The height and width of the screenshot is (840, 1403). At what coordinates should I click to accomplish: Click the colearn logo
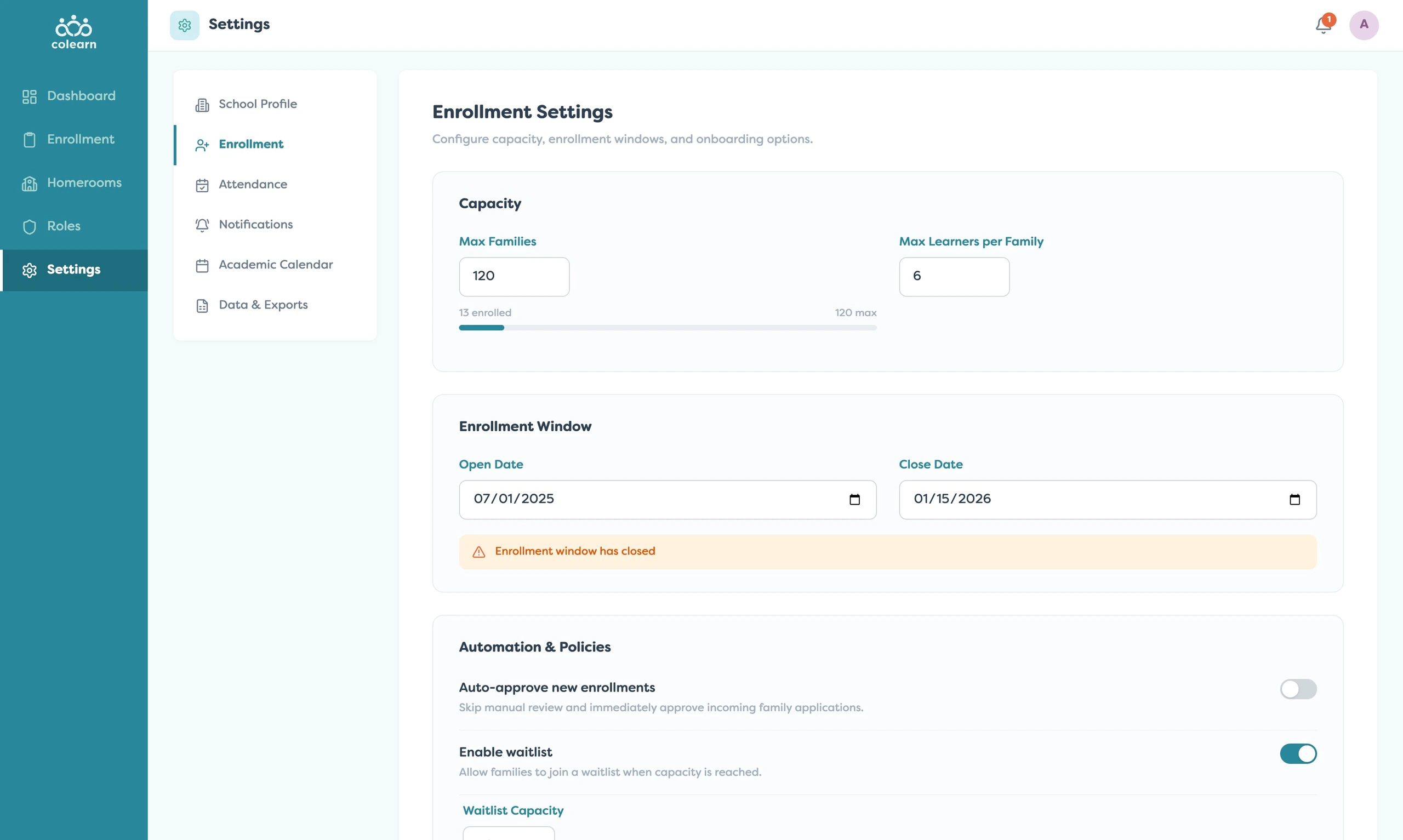[73, 32]
